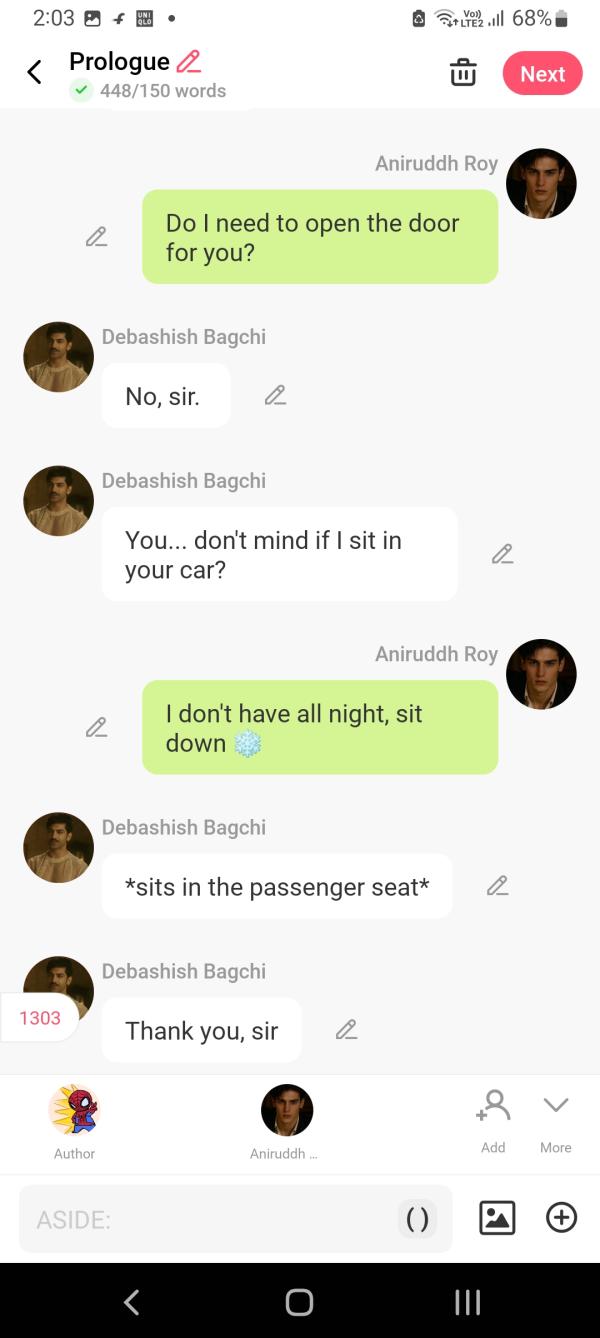
Task: Edit the Prologue chapter title
Action: click(x=188, y=61)
